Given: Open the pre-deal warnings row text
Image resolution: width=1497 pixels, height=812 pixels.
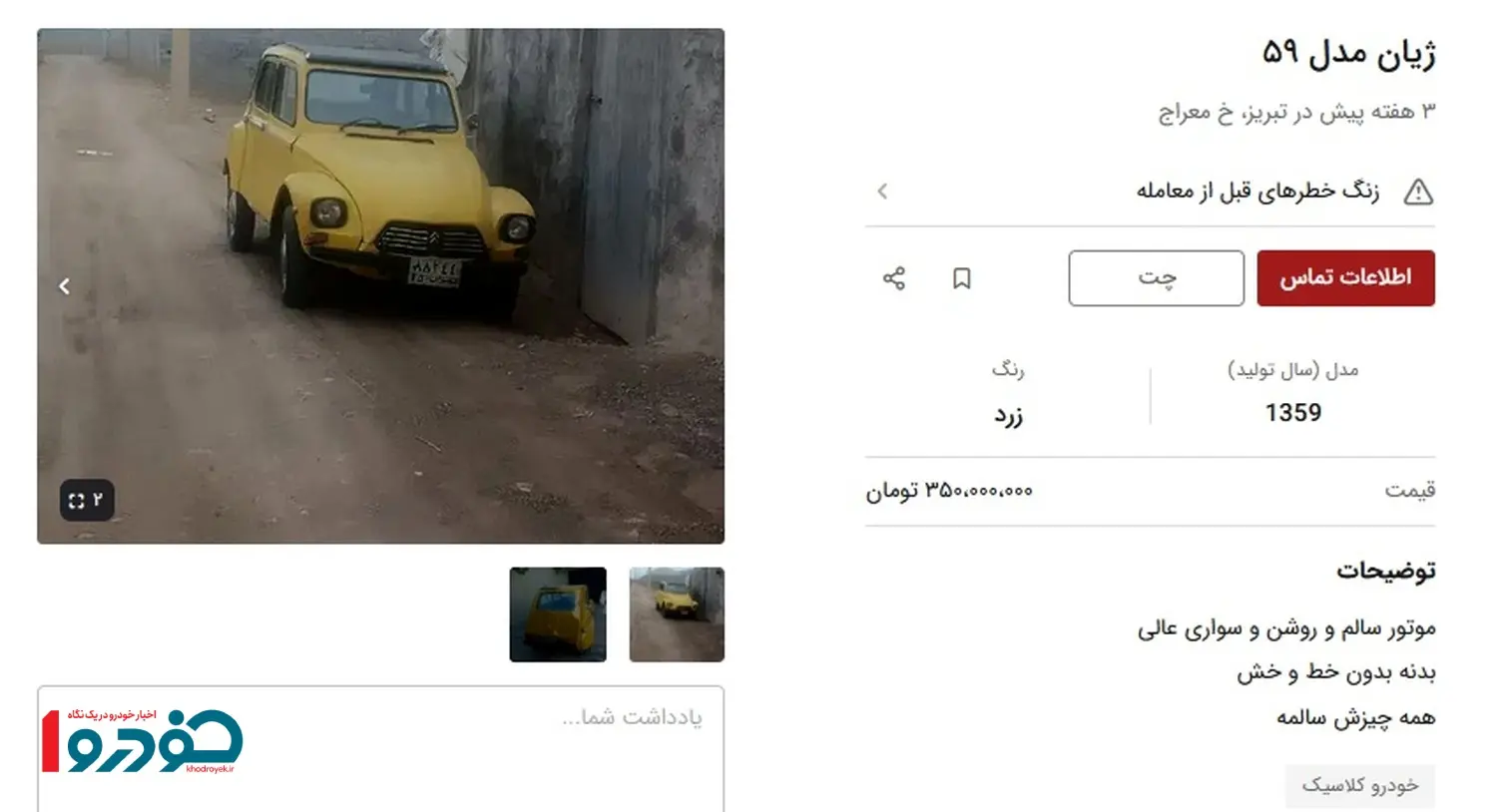Looking at the screenshot, I should (1257, 191).
